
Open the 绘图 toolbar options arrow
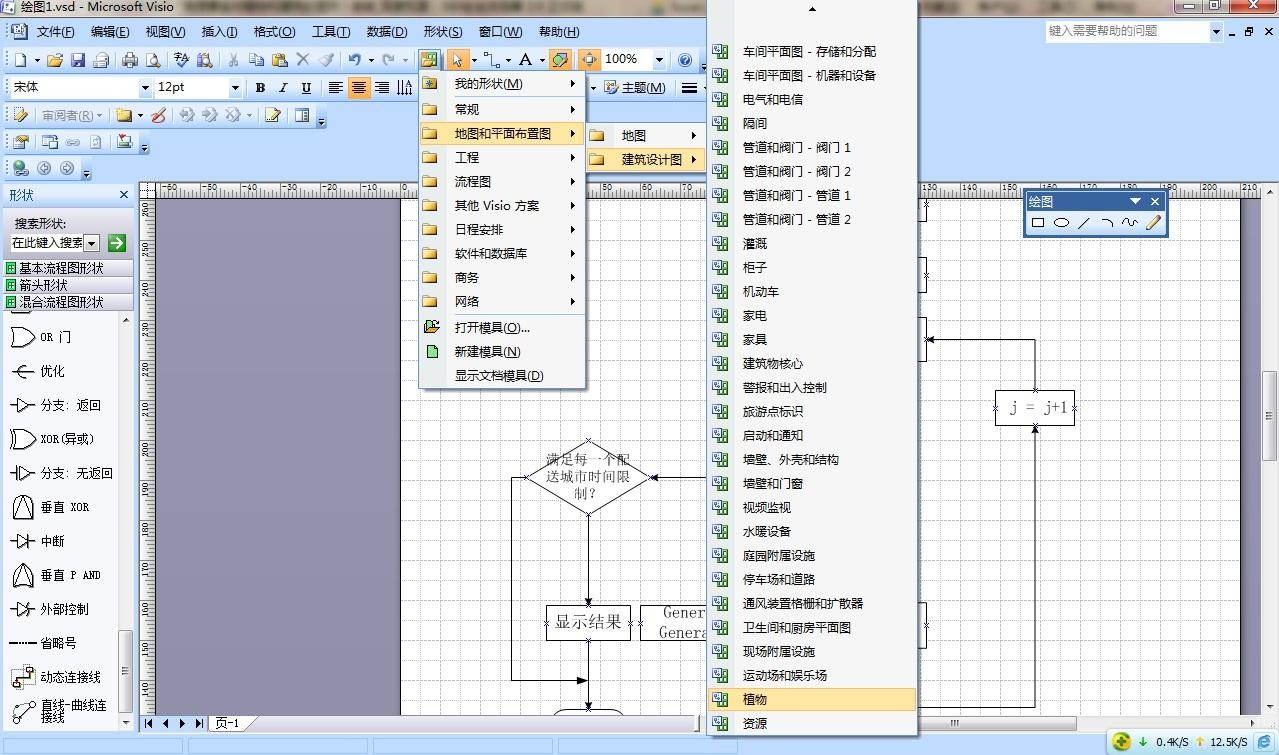point(1135,201)
